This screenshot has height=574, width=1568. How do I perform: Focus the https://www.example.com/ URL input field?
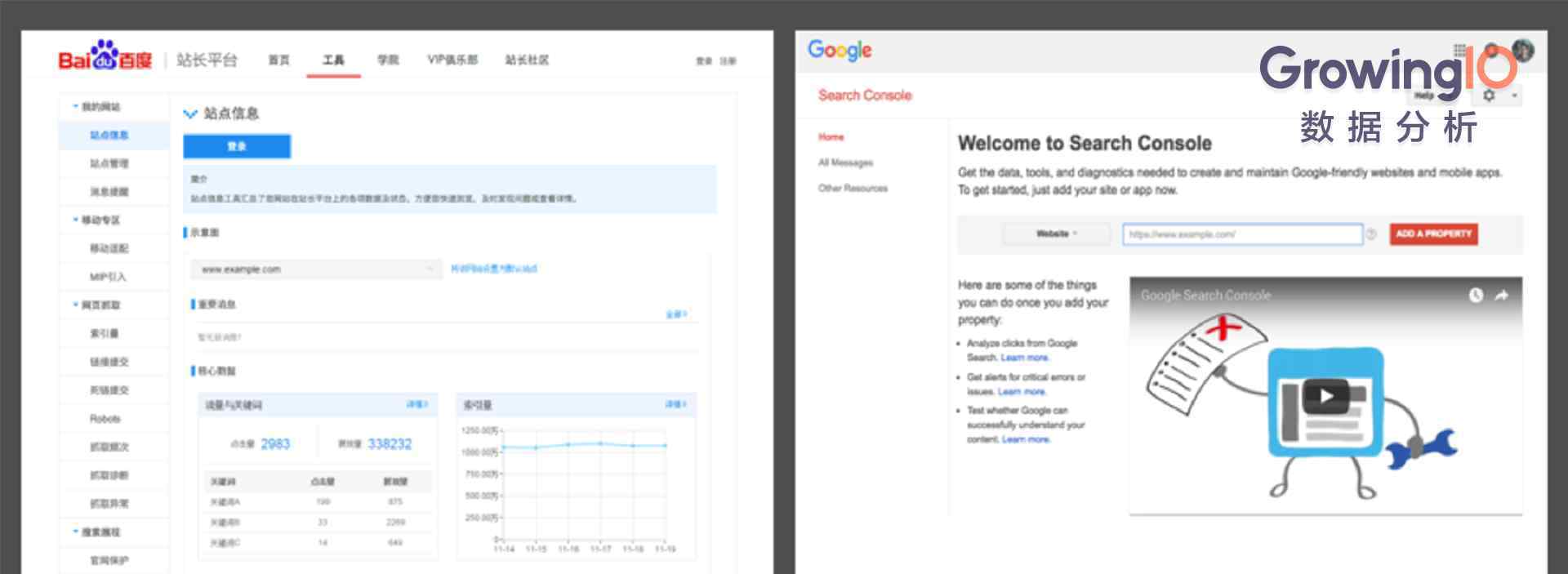(x=1242, y=234)
